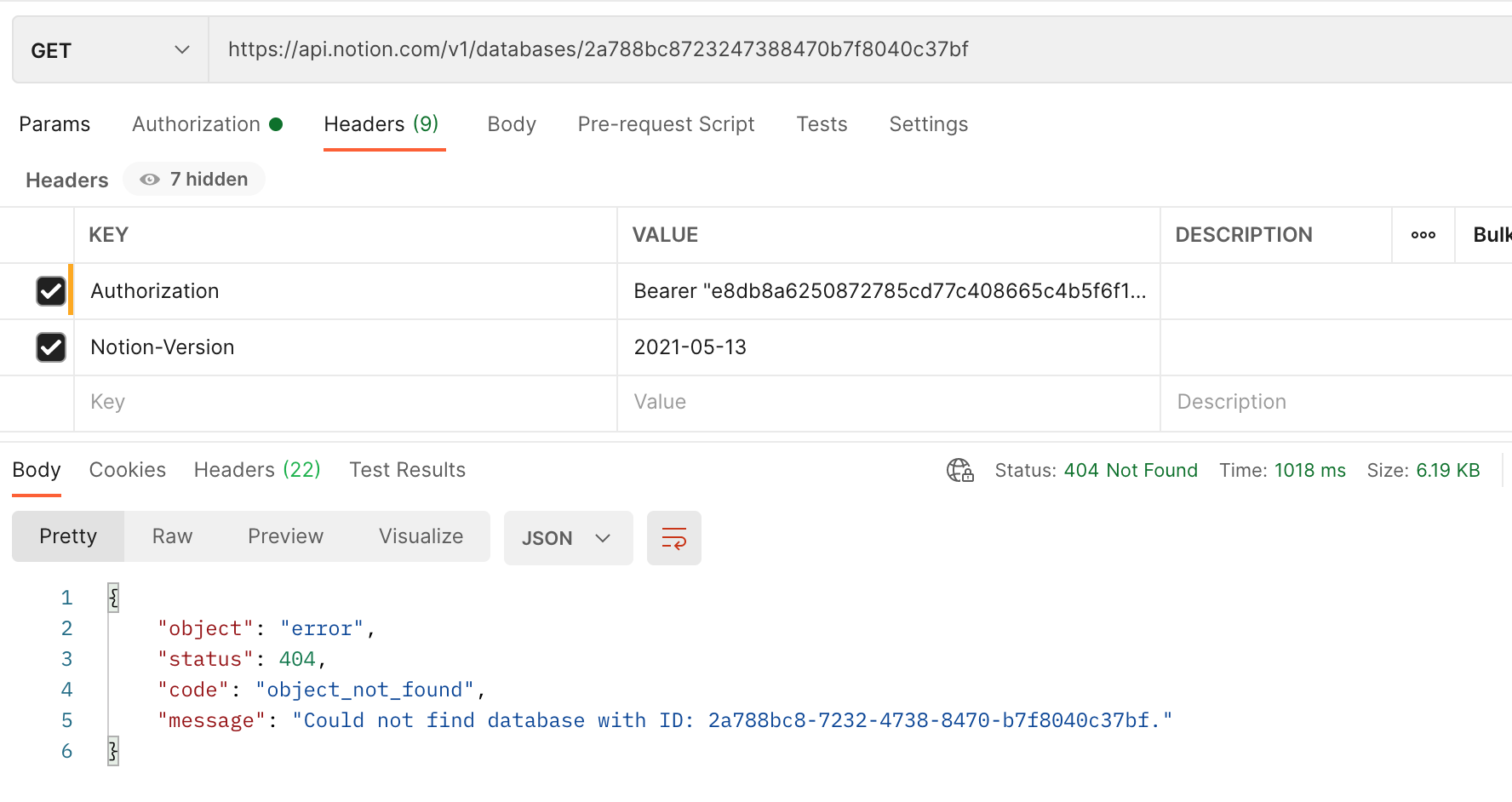
Task: Click the "code": "object_not_found" line
Action: pos(321,690)
